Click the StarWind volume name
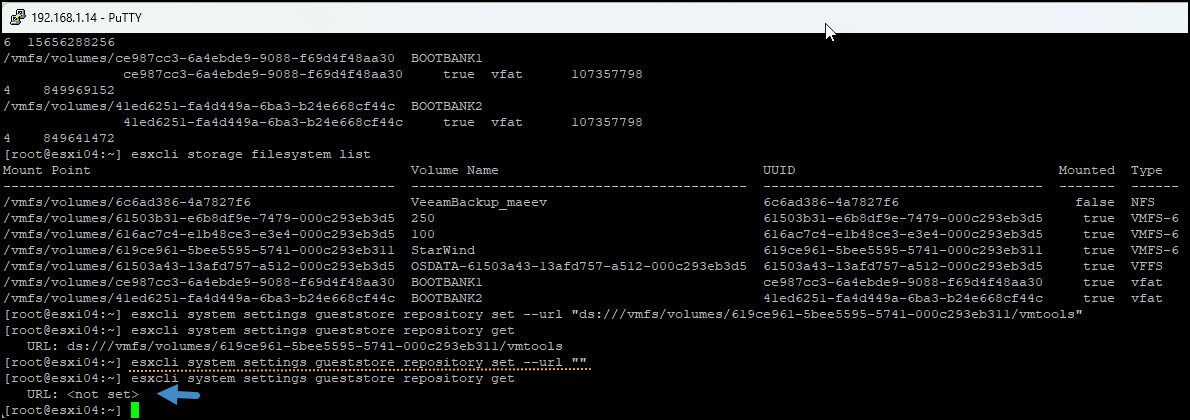Screen dimensions: 1190x420 point(442,250)
